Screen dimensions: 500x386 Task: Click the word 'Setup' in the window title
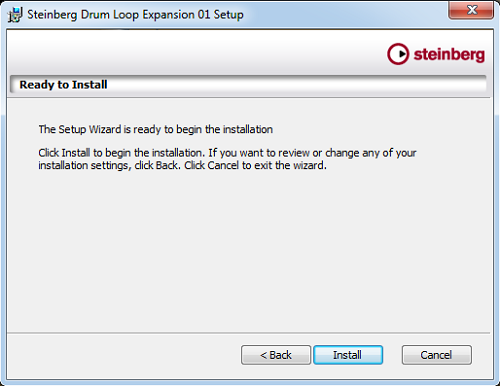229,15
